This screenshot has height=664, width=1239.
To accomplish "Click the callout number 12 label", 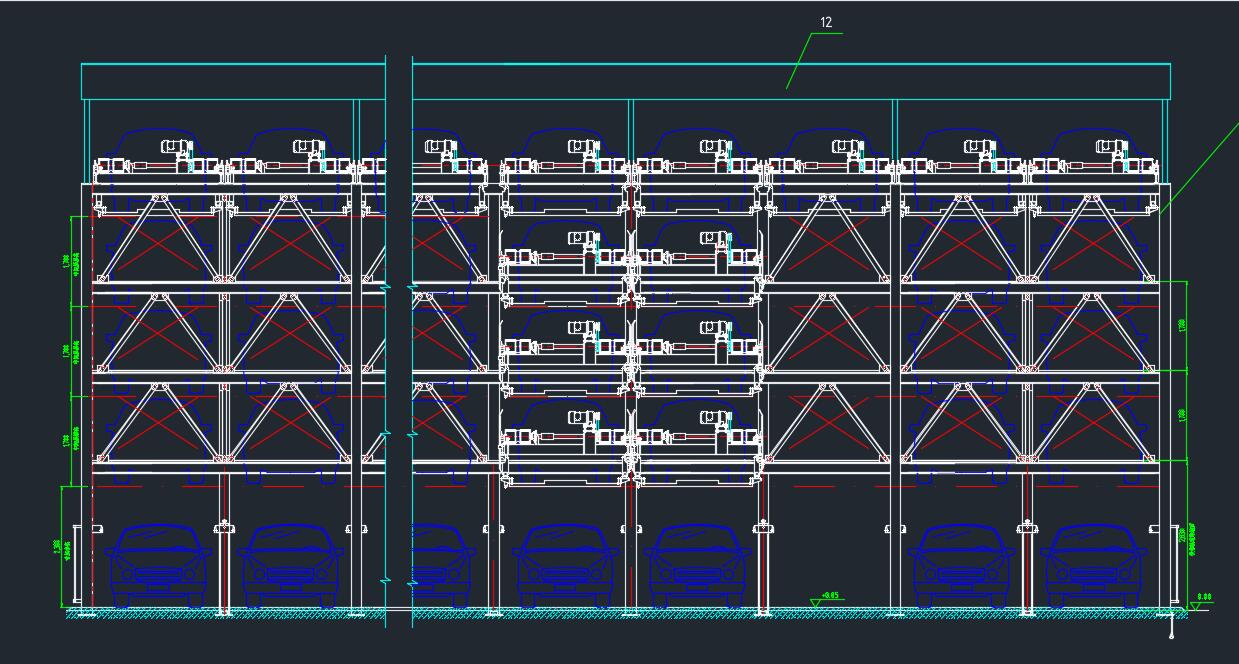I will [x=825, y=22].
